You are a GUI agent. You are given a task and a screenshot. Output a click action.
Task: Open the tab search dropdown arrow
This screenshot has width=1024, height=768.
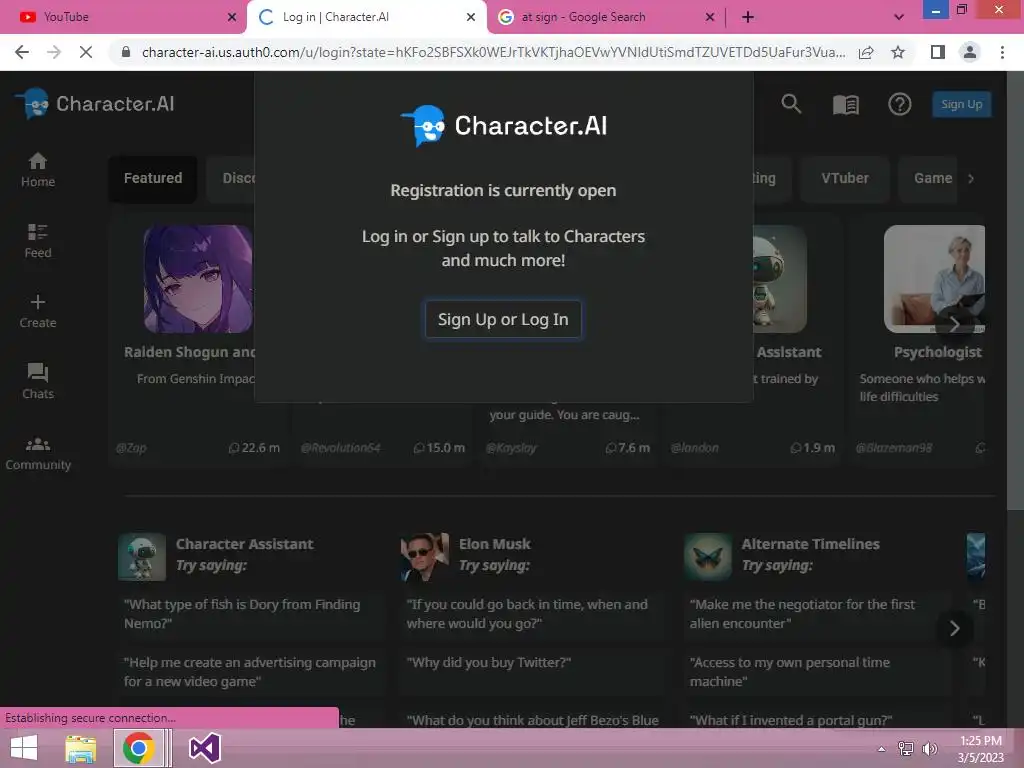tap(899, 18)
